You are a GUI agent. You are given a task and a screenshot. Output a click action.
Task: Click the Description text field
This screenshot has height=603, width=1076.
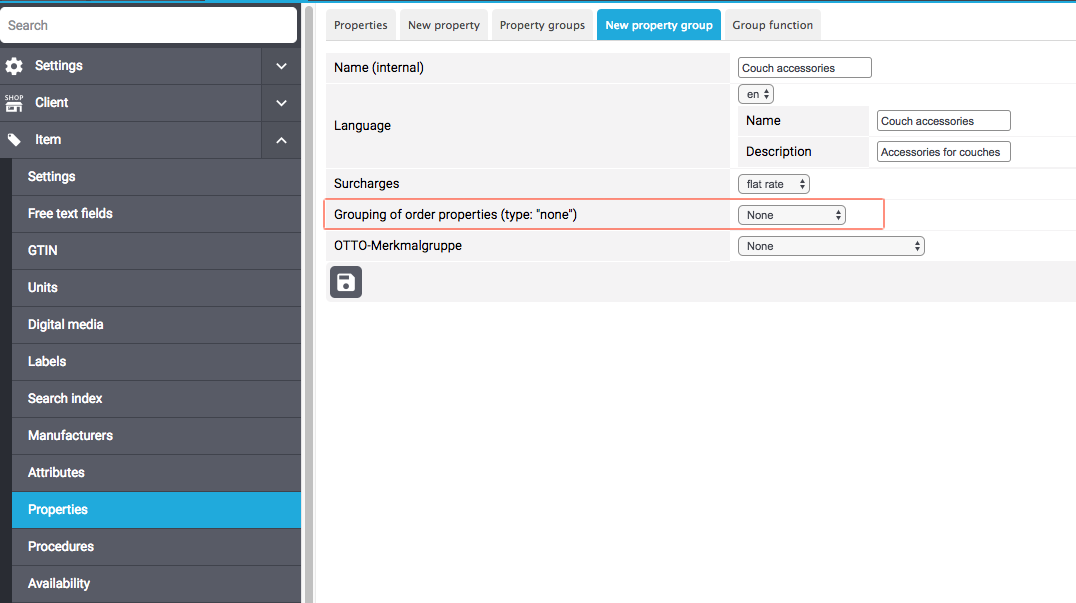pyautogui.click(x=944, y=152)
